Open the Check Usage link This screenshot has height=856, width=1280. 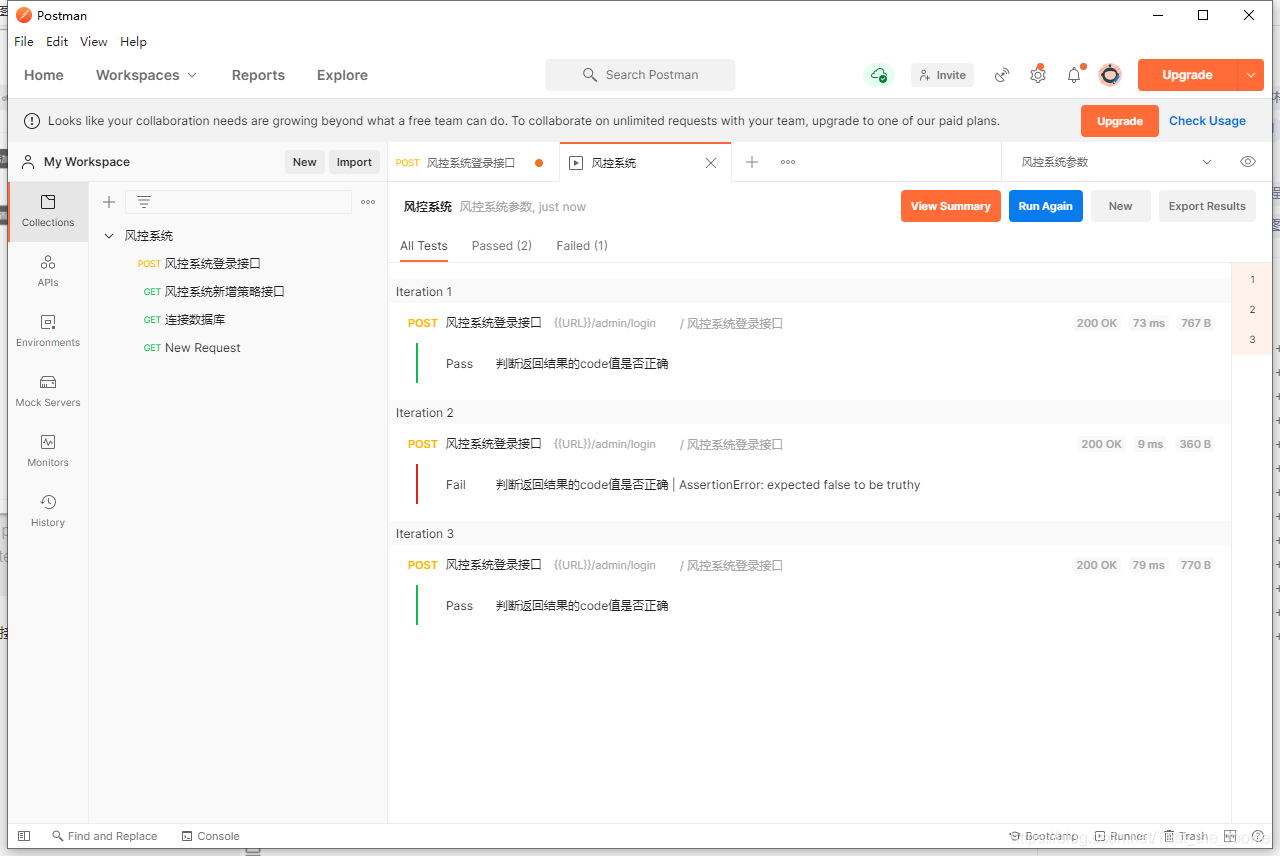pyautogui.click(x=1208, y=121)
